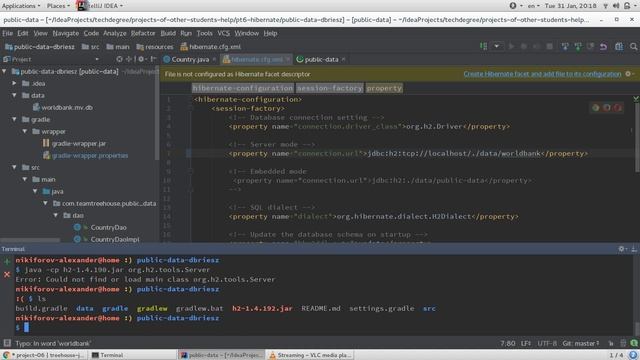Open Project panel gear settings icon

coord(141,59)
